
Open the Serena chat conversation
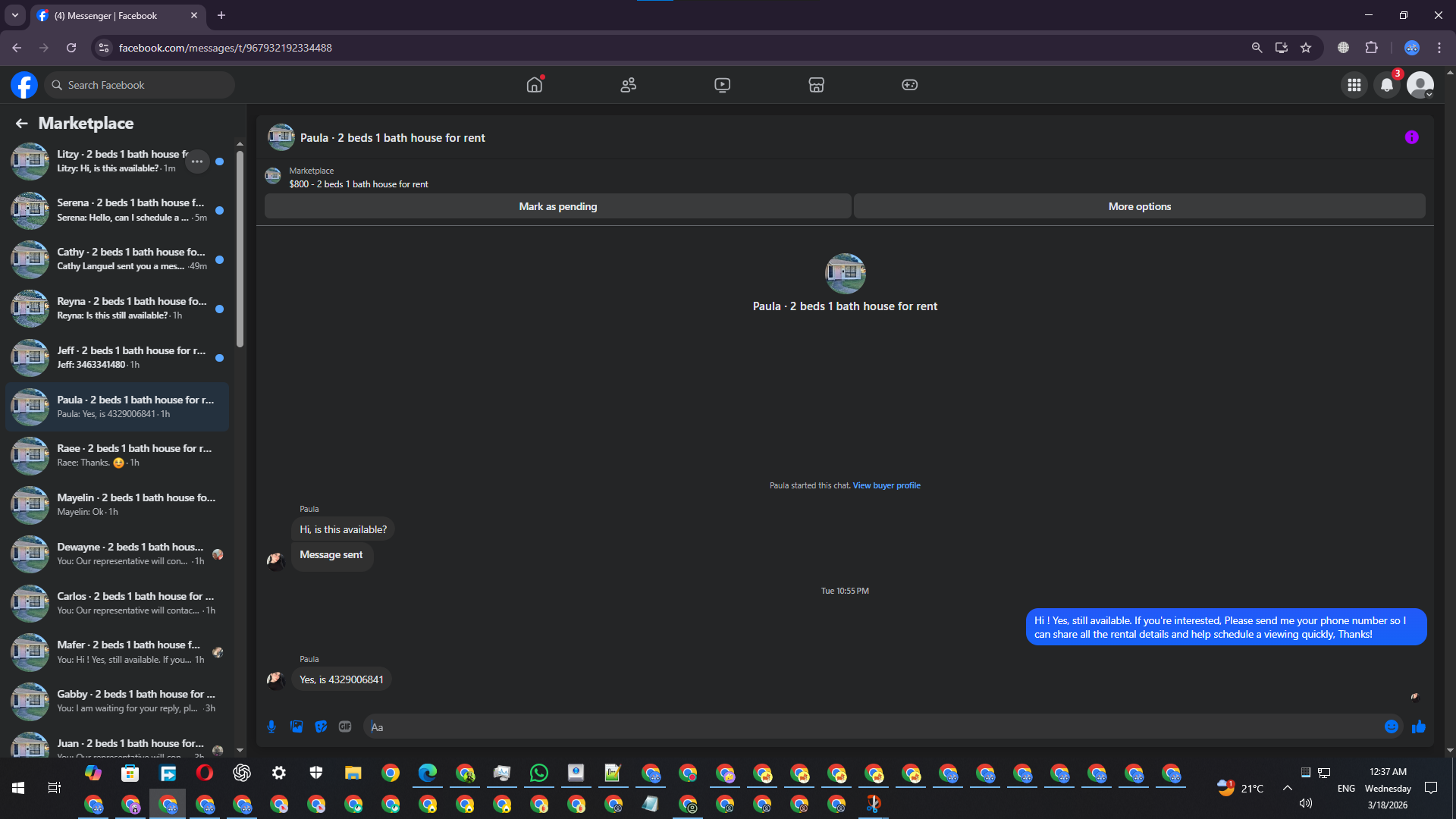click(x=118, y=210)
